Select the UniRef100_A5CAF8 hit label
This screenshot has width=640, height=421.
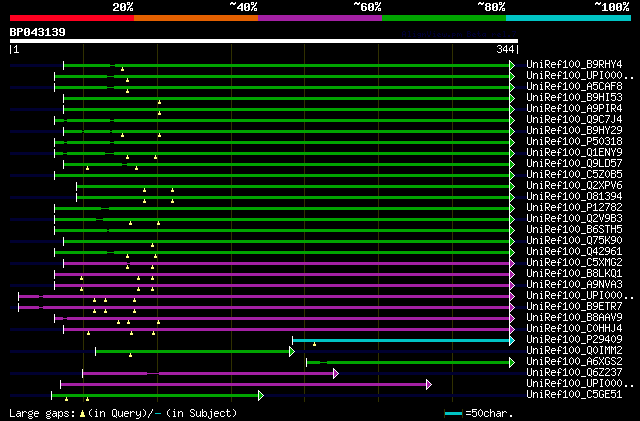click(x=574, y=86)
